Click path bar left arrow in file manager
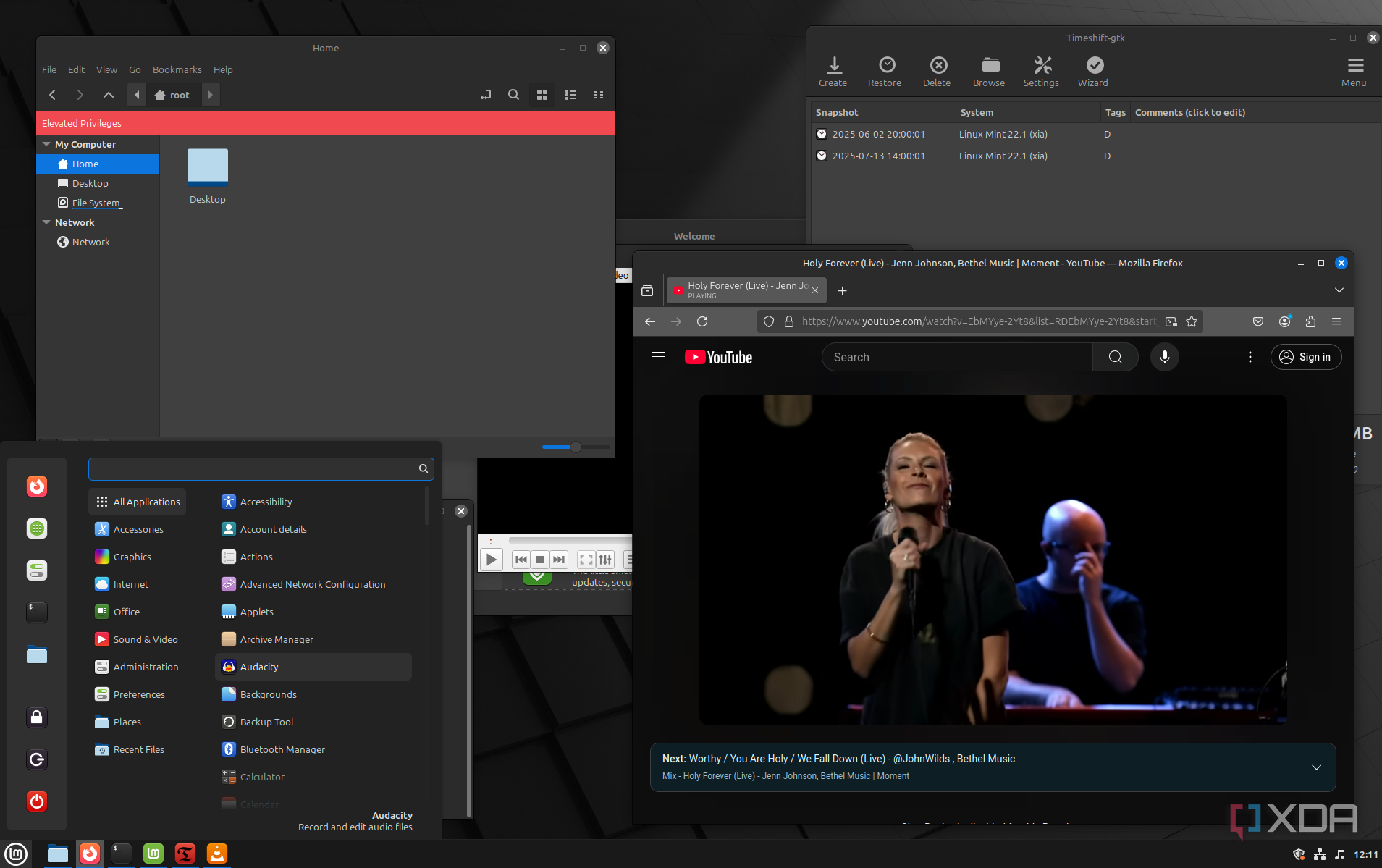The height and width of the screenshot is (868, 1382). tap(137, 95)
